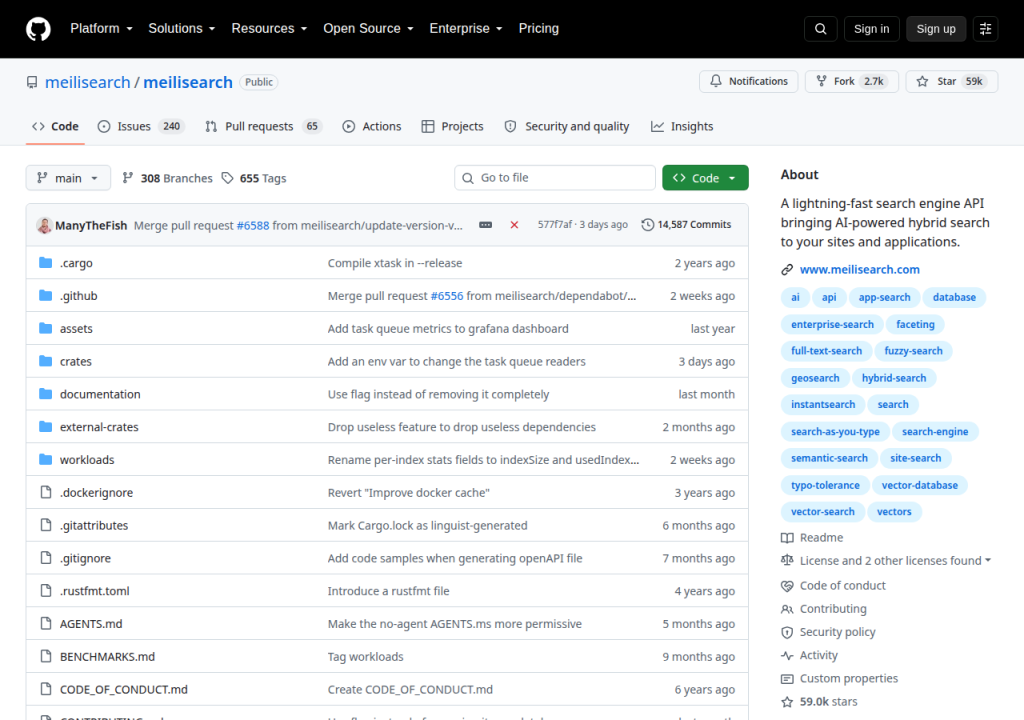Click the .dockerignore file icon
This screenshot has height=720, width=1024.
coord(46,492)
